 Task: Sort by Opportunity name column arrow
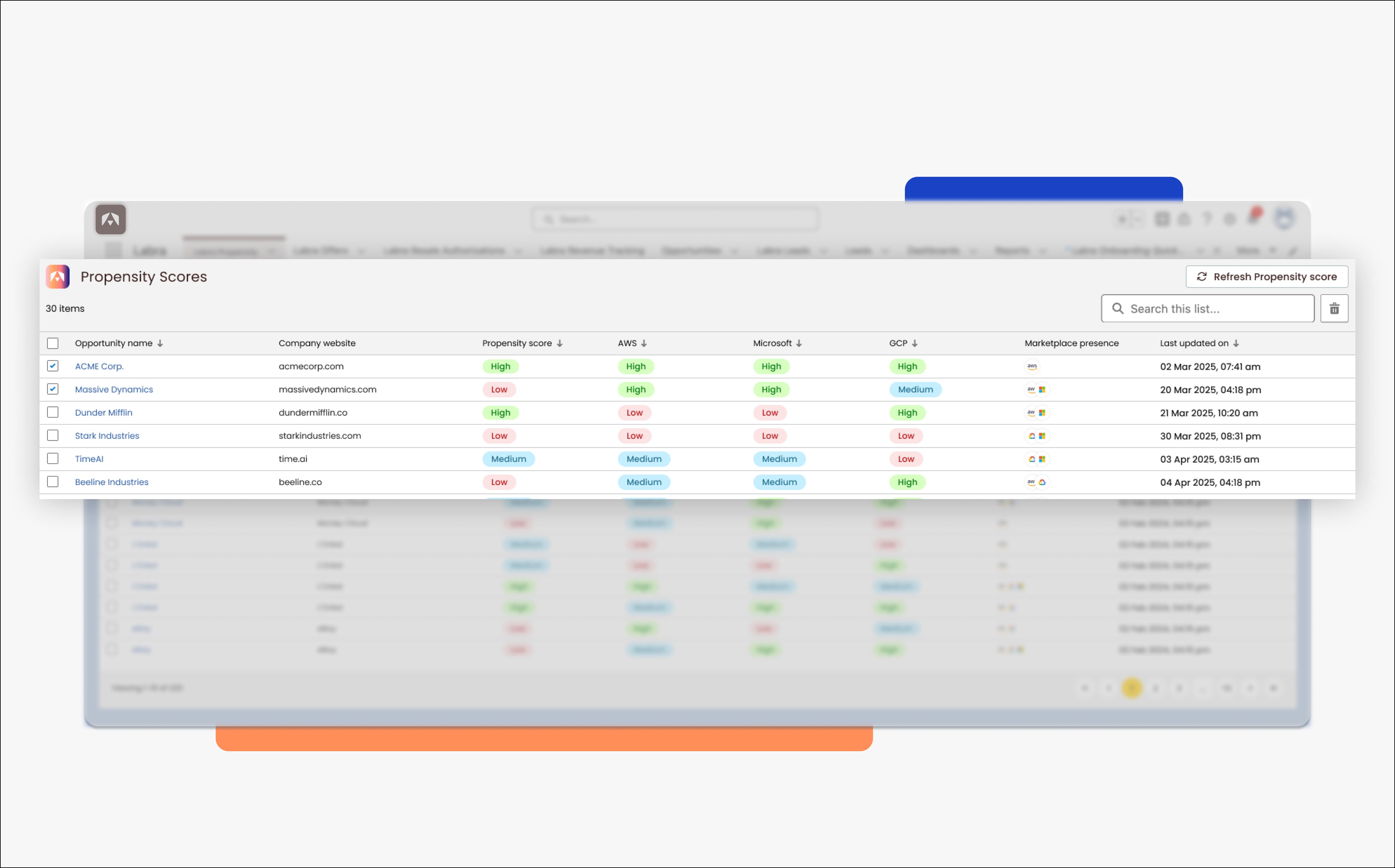pos(160,343)
